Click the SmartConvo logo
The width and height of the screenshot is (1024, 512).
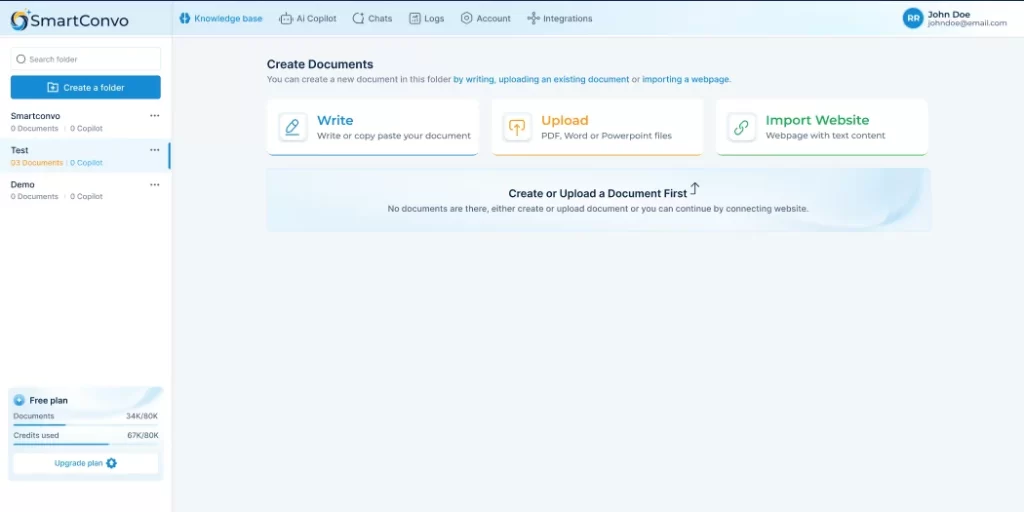pyautogui.click(x=69, y=20)
